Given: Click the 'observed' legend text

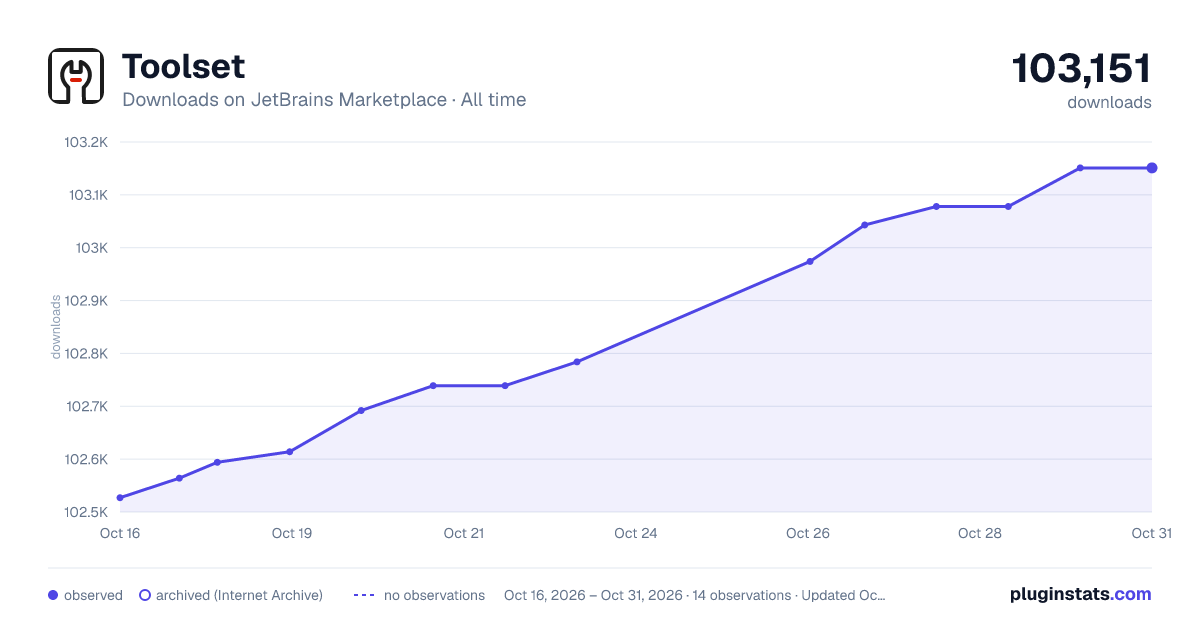Looking at the screenshot, I should tap(93, 595).
